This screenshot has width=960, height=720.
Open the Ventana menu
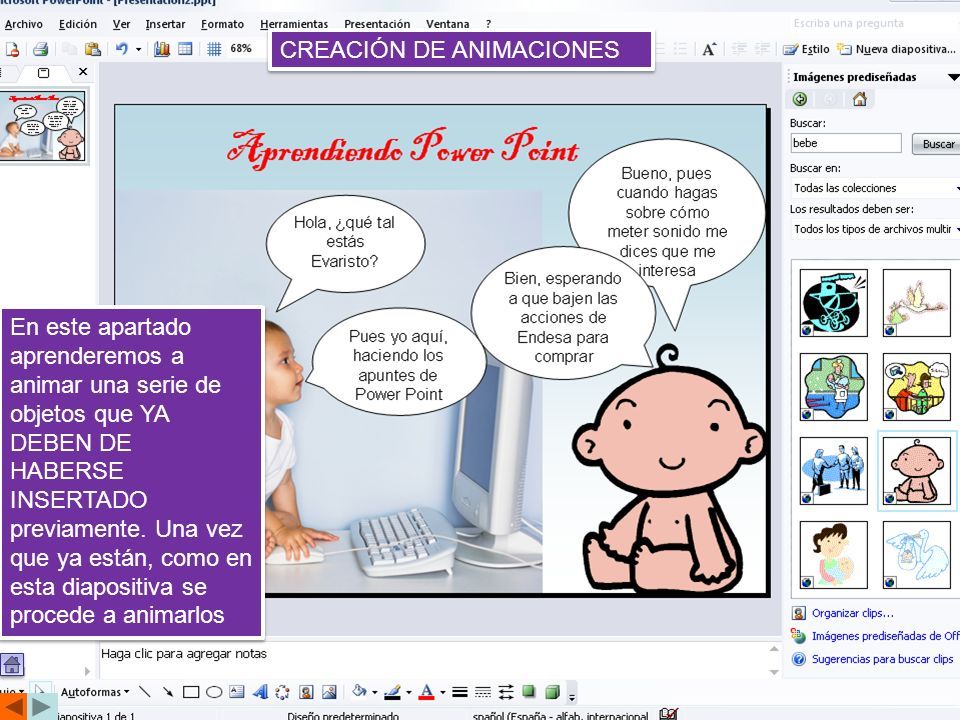click(x=448, y=24)
